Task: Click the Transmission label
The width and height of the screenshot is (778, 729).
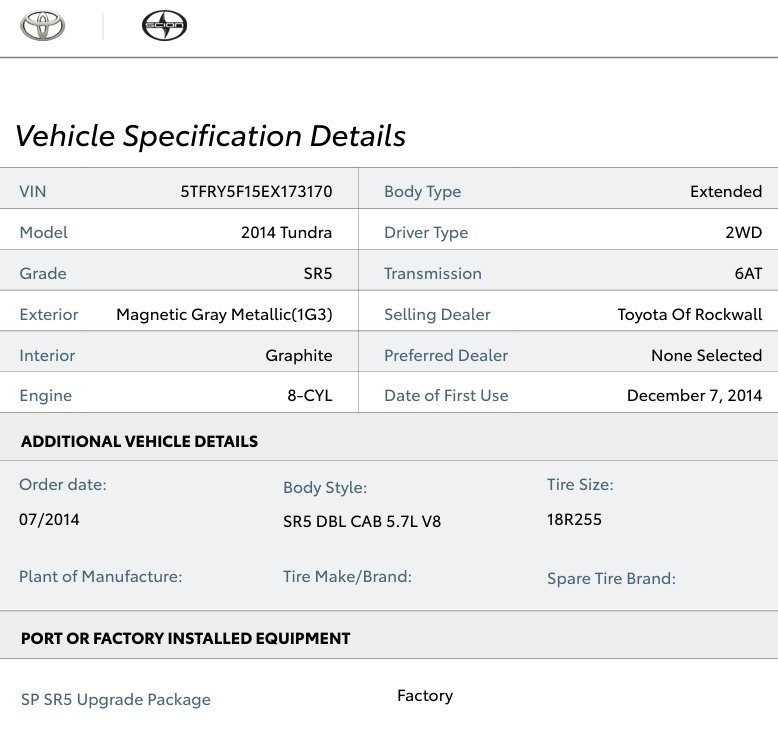Action: (433, 273)
